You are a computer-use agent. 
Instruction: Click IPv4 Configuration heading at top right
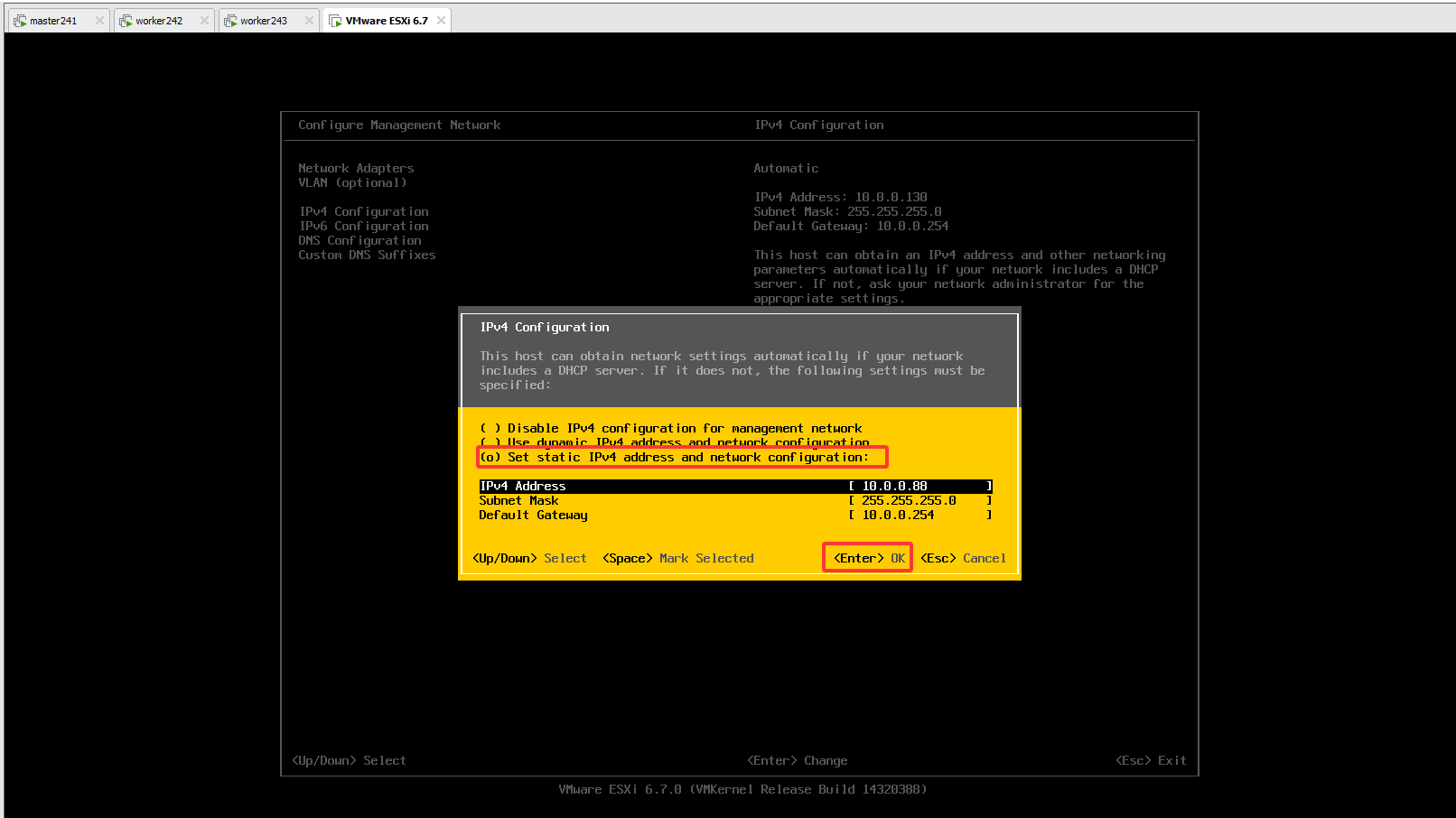coord(819,125)
